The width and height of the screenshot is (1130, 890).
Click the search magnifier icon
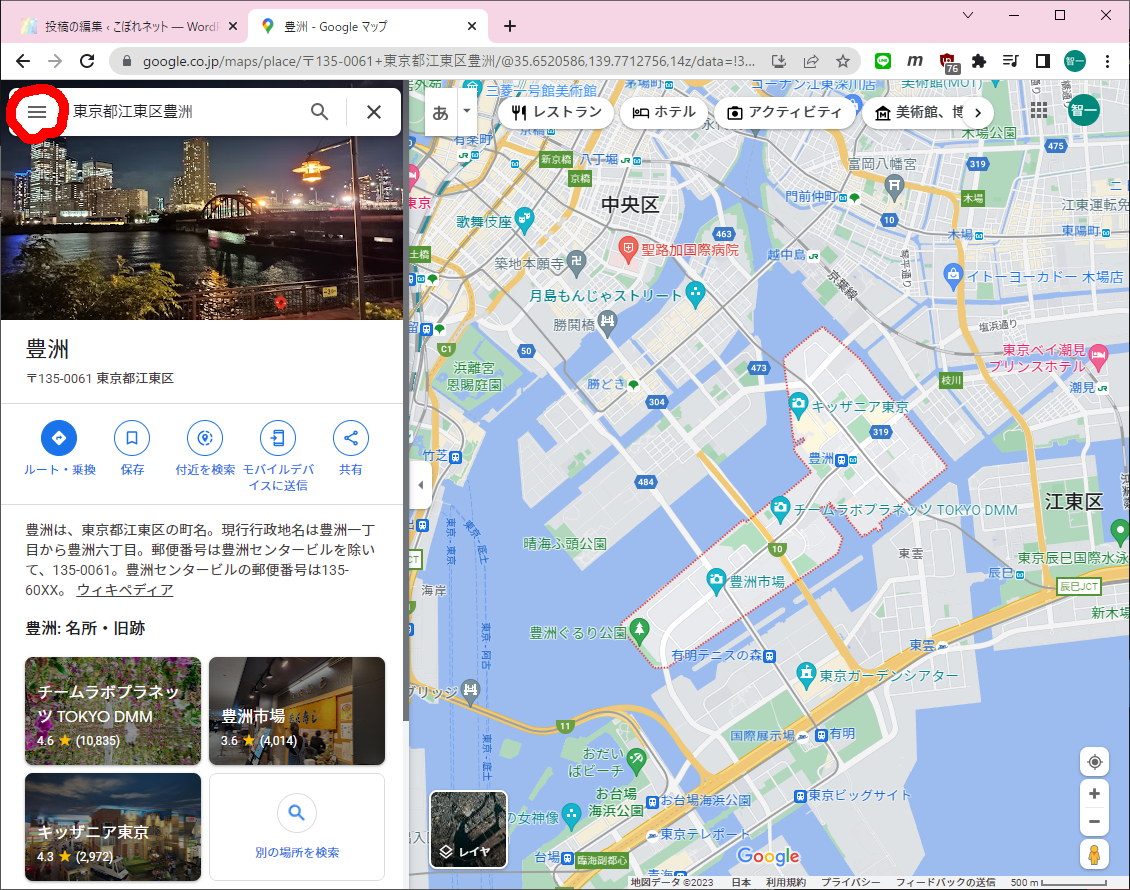click(x=319, y=112)
